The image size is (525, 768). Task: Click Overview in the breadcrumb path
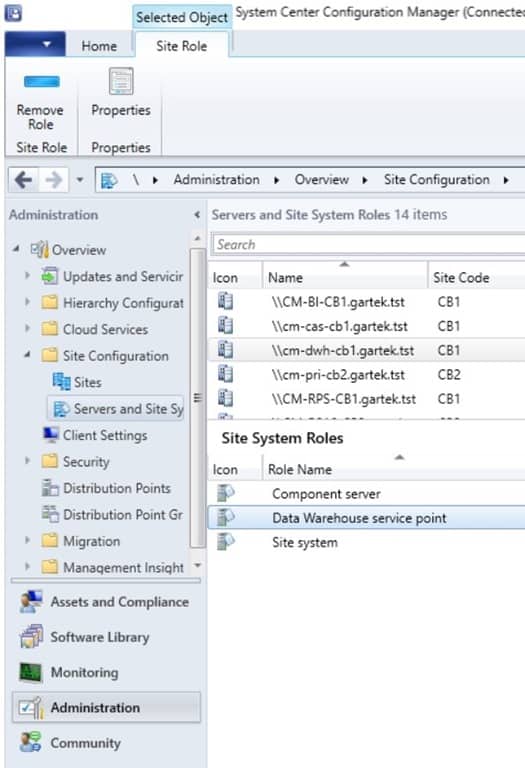(322, 180)
